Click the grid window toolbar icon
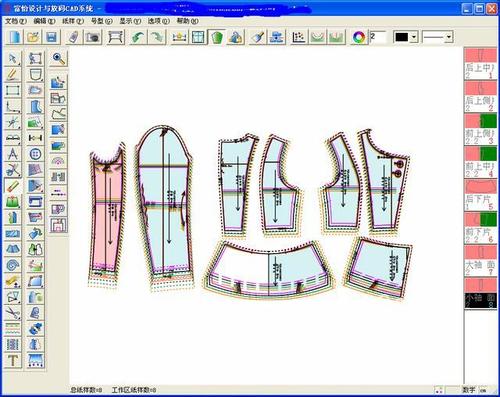 click(x=198, y=37)
